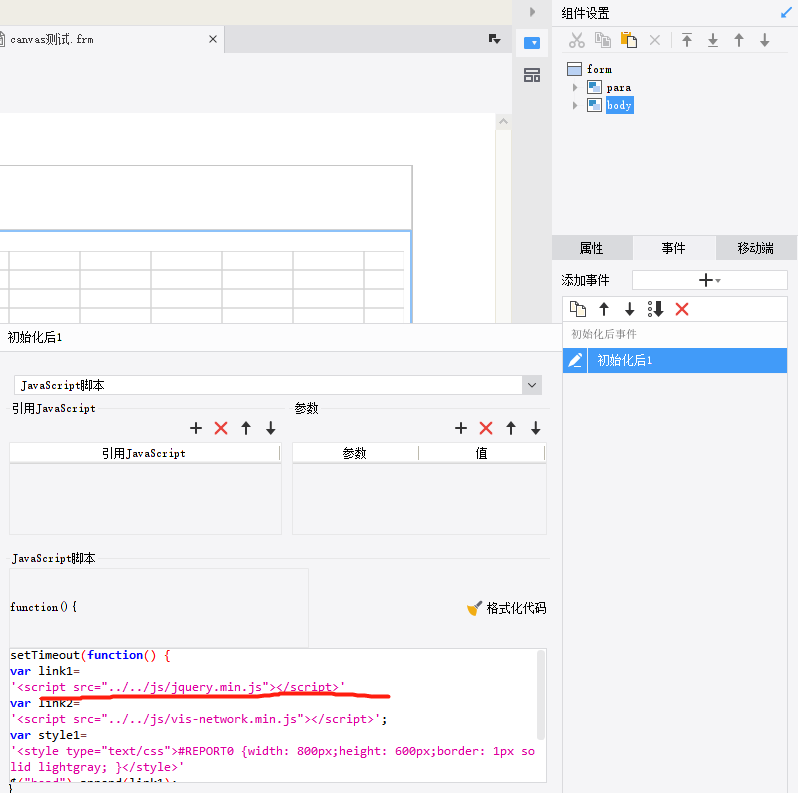Move component up one level arrow

pos(739,40)
